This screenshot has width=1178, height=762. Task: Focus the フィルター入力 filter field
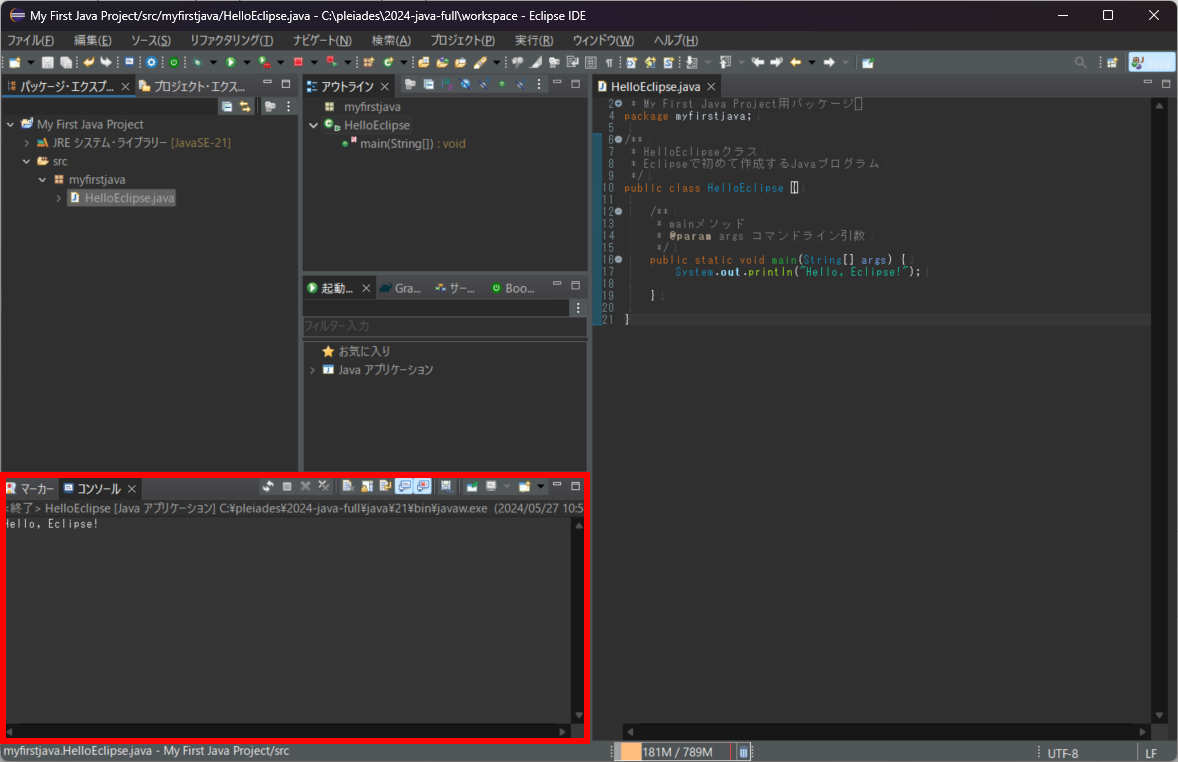coord(445,326)
